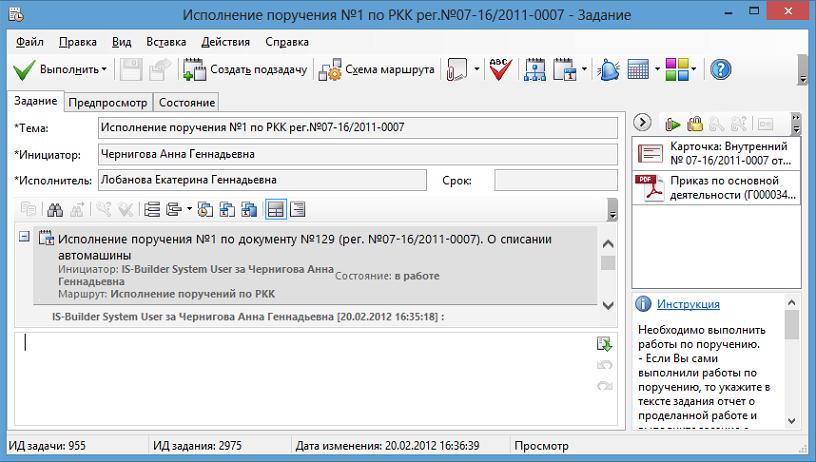The width and height of the screenshot is (816, 462).
Task: Toggle the single panel text view button
Action: (297, 209)
